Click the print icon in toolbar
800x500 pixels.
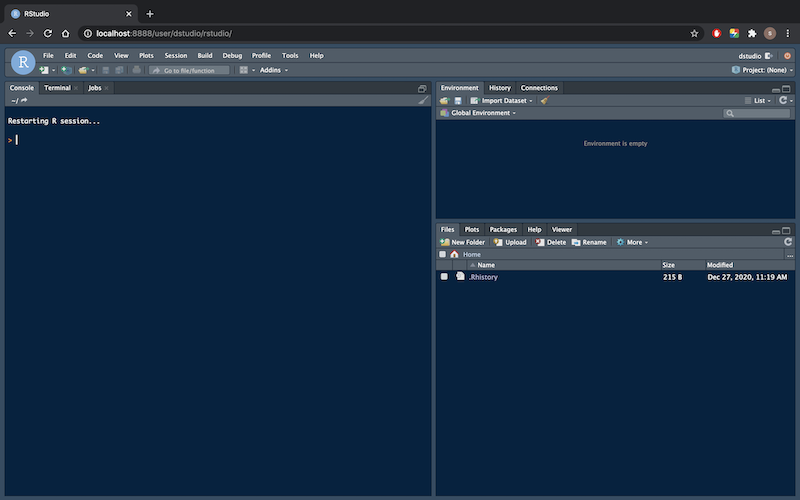(x=136, y=70)
